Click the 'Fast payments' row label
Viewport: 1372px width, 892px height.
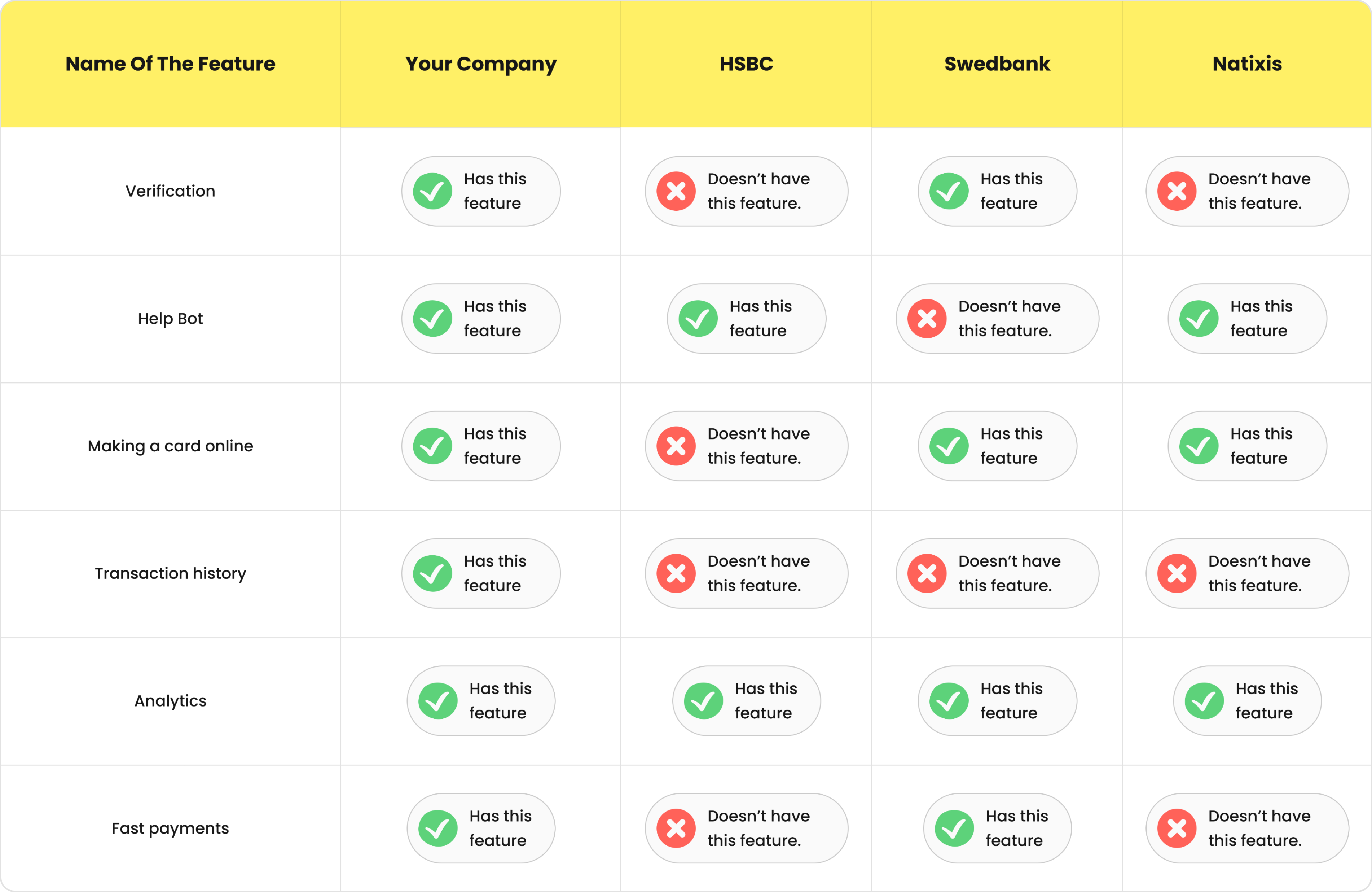click(x=171, y=828)
